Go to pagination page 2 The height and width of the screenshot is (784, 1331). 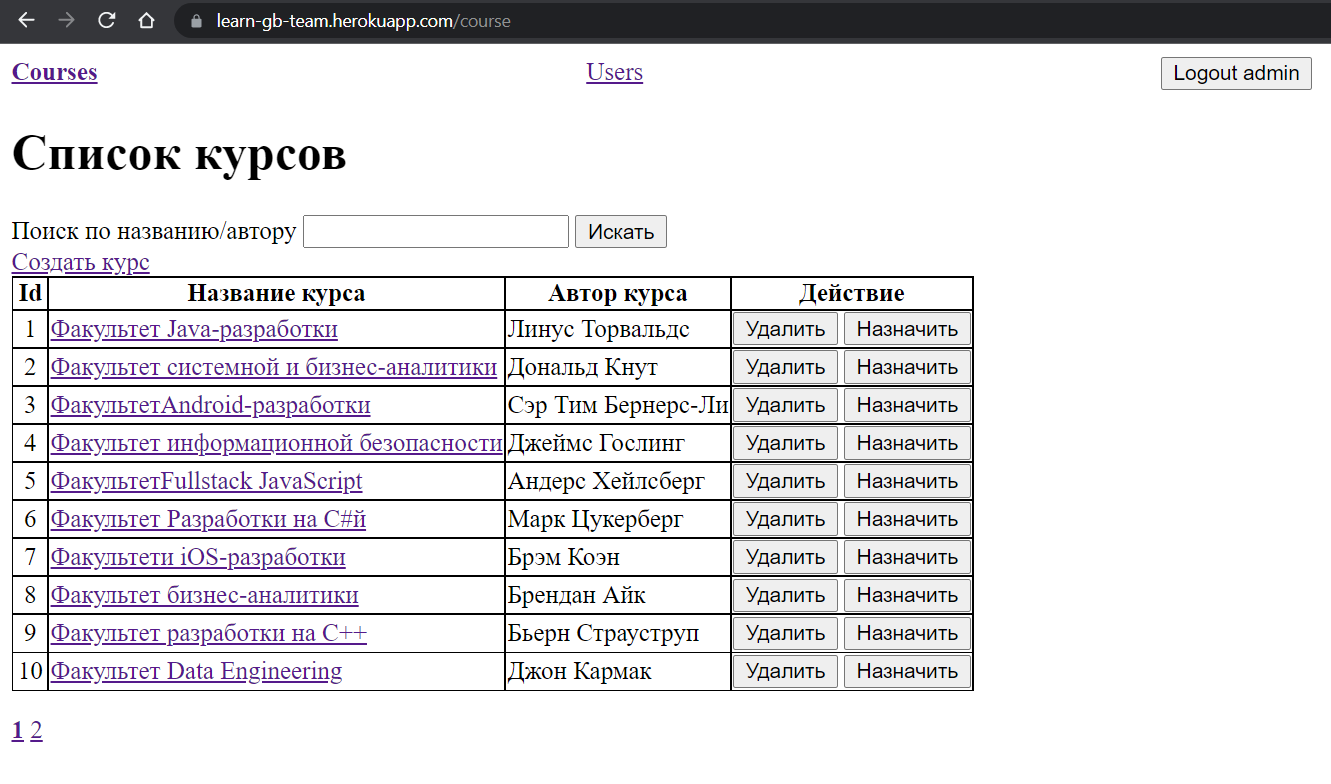36,731
